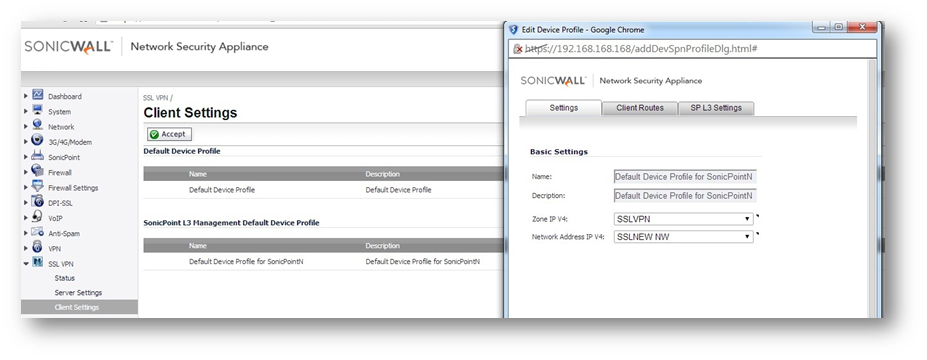Collapse the SSL VPN section arrow

(x=26, y=264)
